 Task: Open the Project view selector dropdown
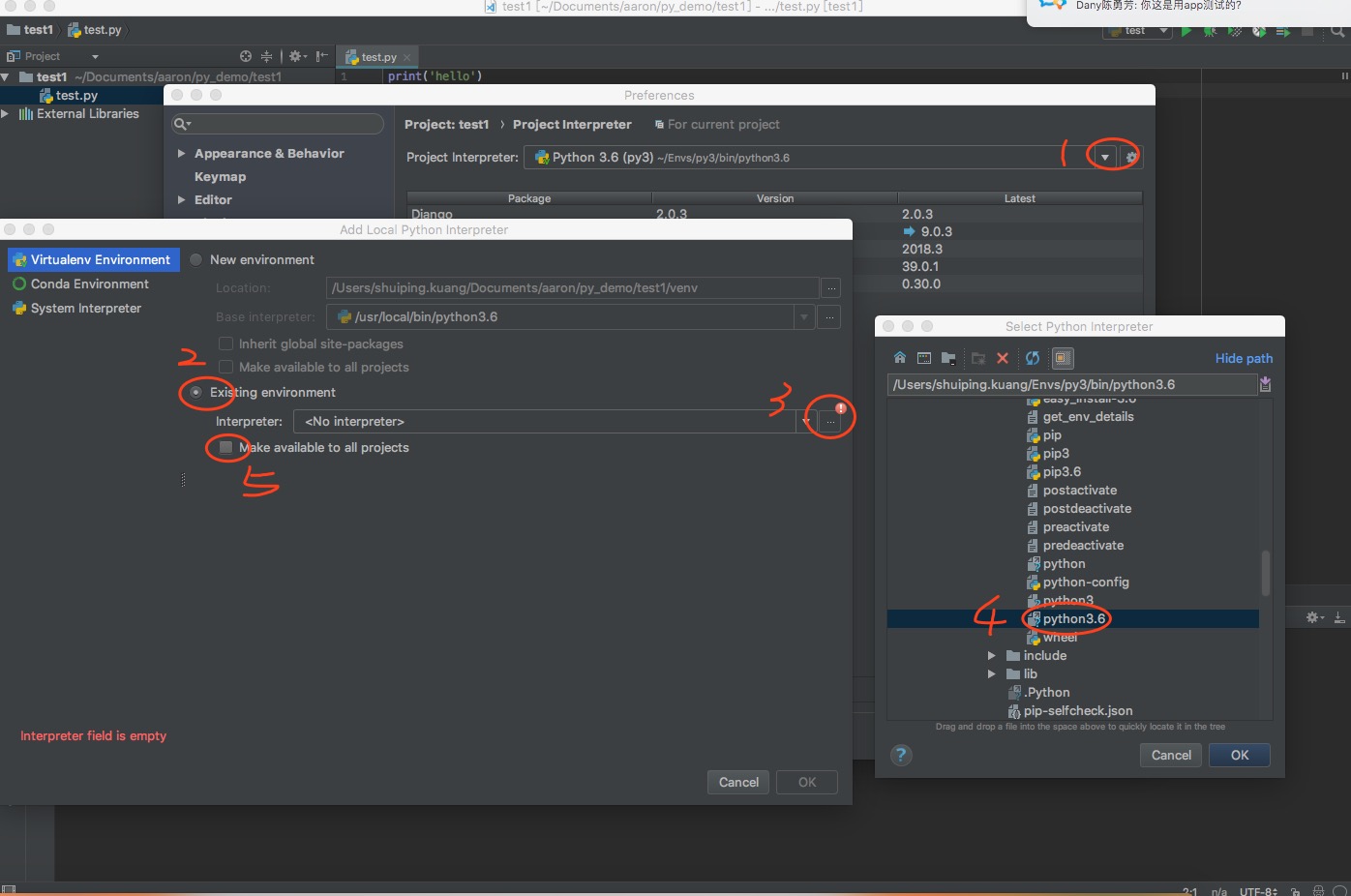pyautogui.click(x=95, y=56)
